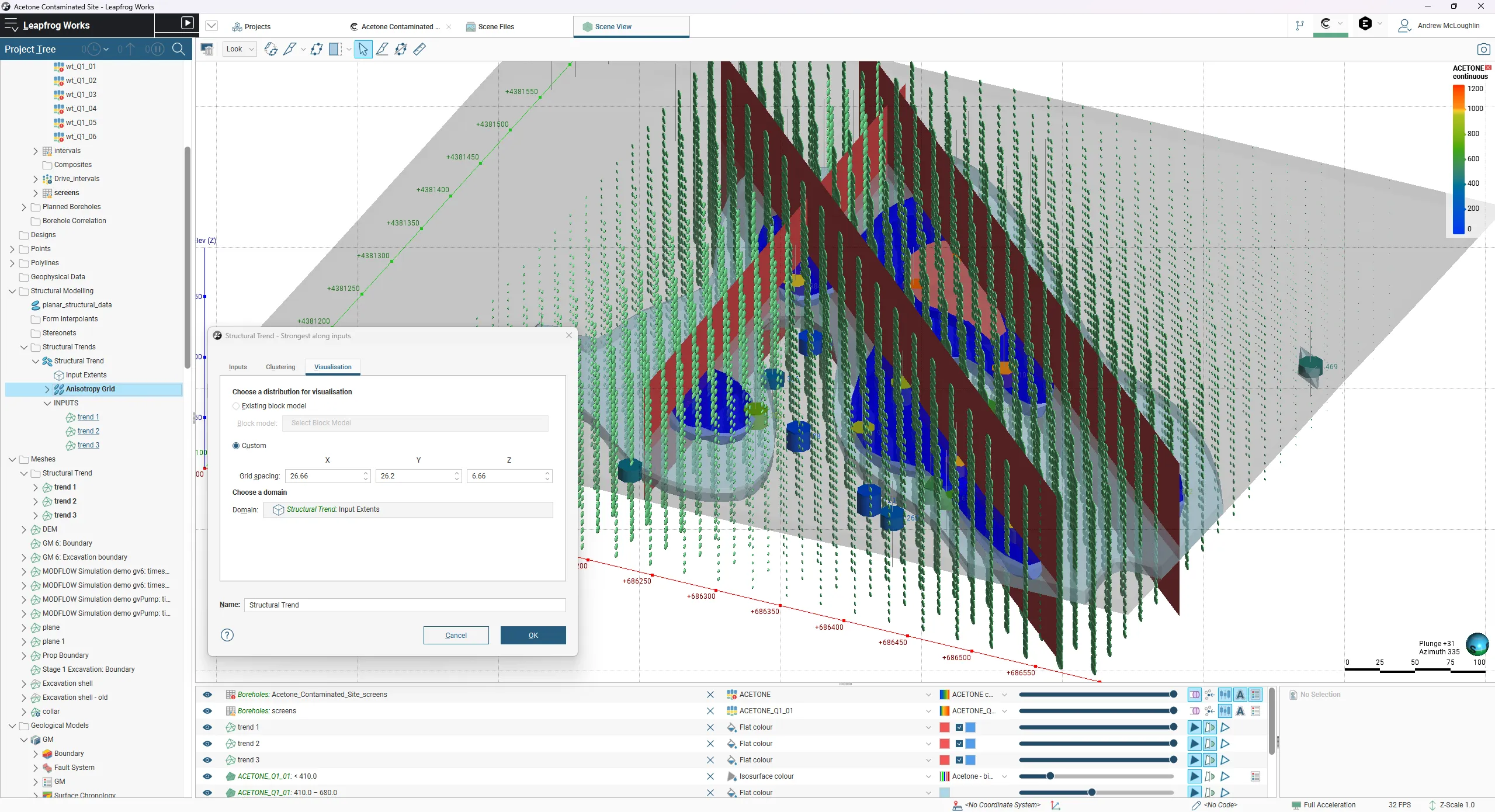1495x812 pixels.
Task: Hide trend 1 with its eye toggle
Action: pos(207,727)
